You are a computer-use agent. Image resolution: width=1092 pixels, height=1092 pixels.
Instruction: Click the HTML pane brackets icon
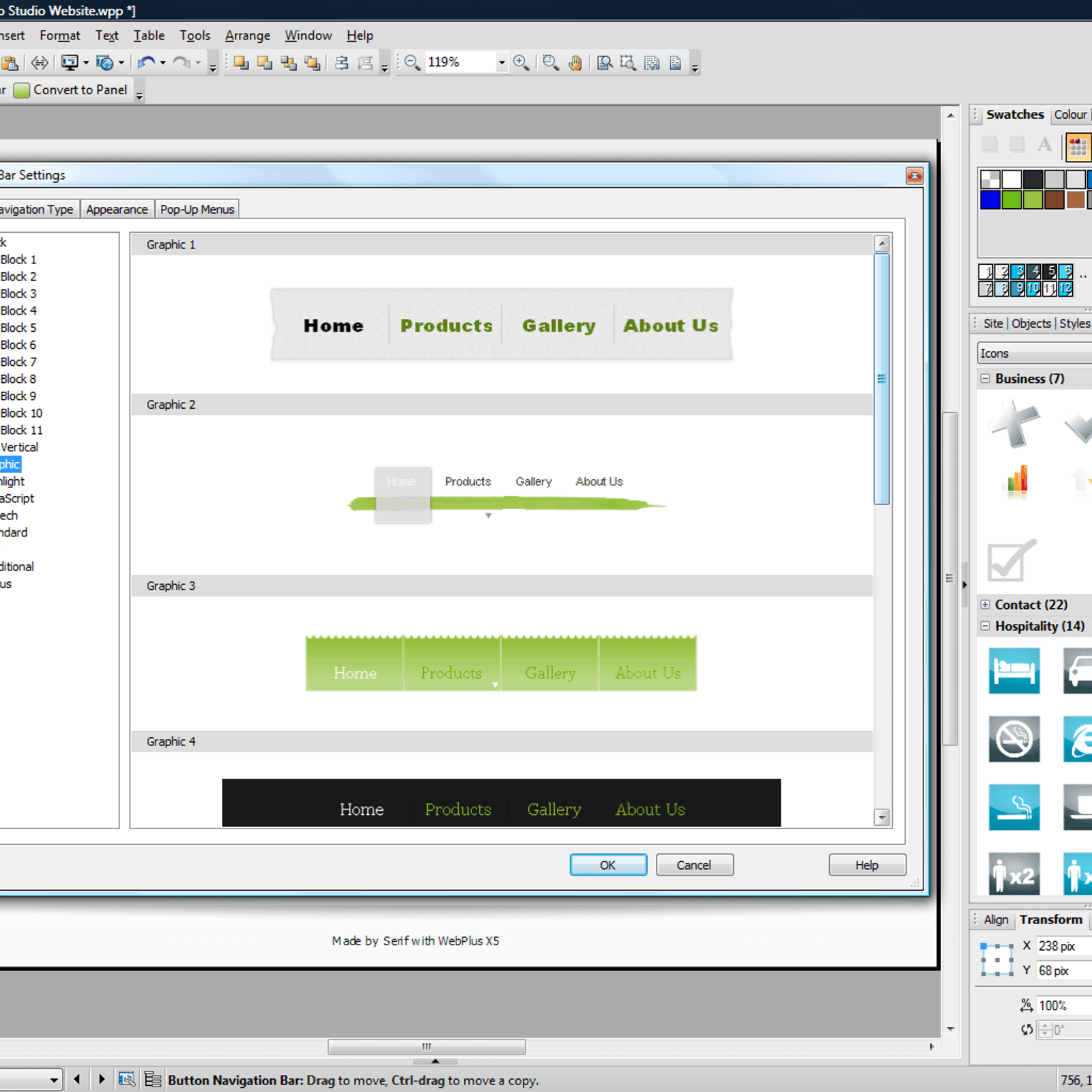[x=40, y=63]
